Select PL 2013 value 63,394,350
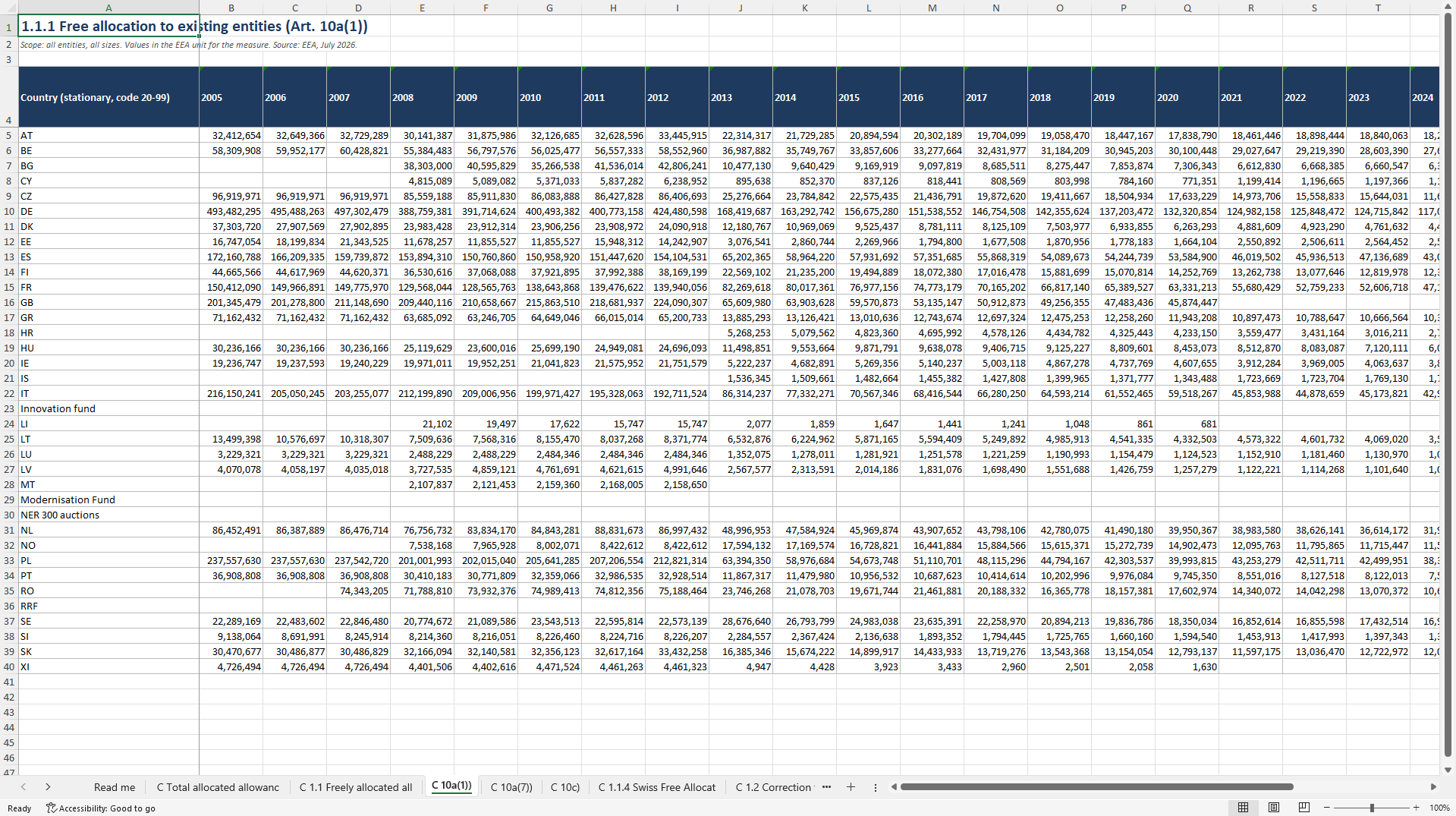1456x816 pixels. coord(741,561)
